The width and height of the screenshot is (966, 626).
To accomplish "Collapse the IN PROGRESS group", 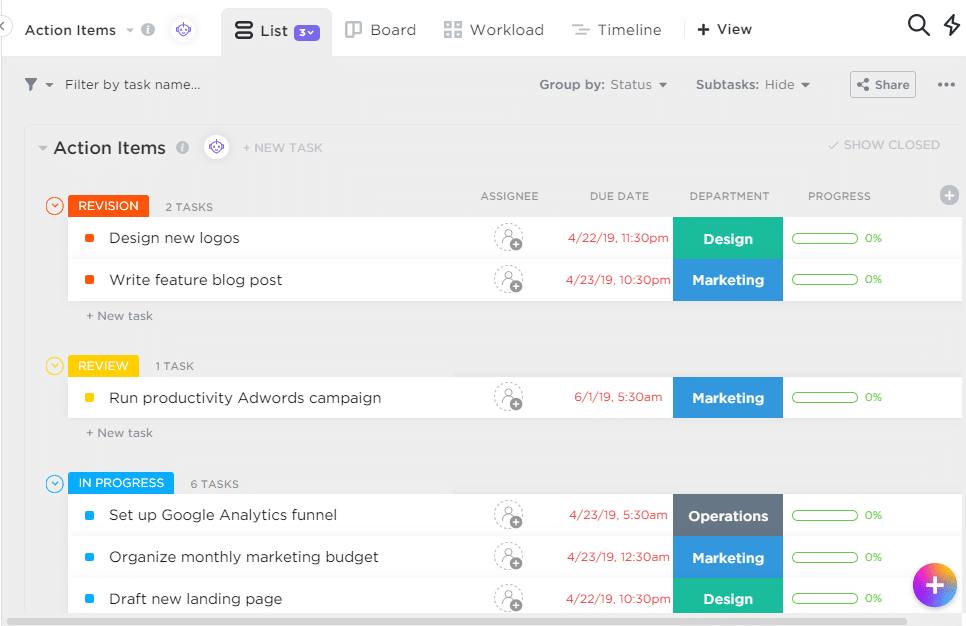I will (54, 483).
